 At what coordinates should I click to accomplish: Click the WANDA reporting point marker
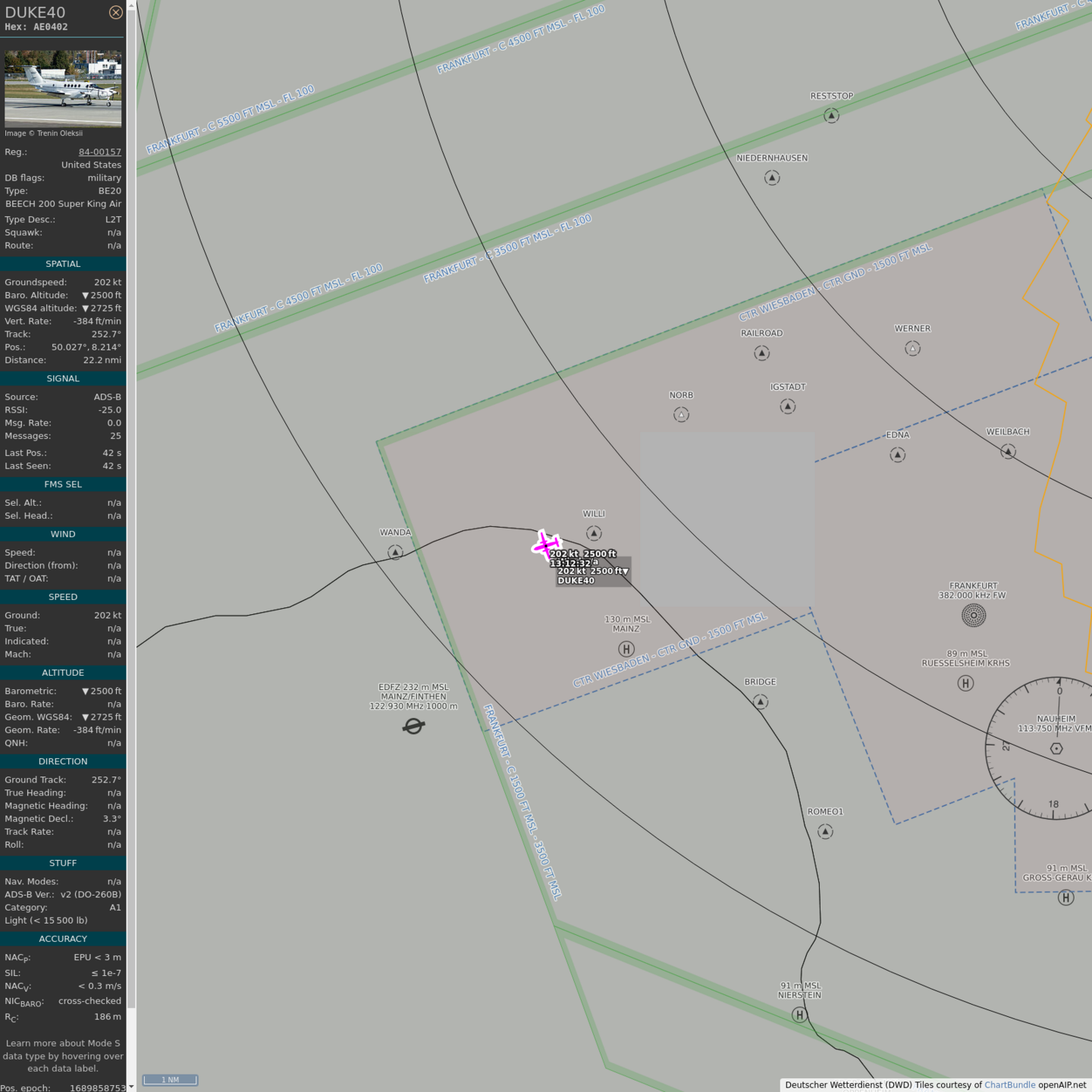[x=395, y=552]
